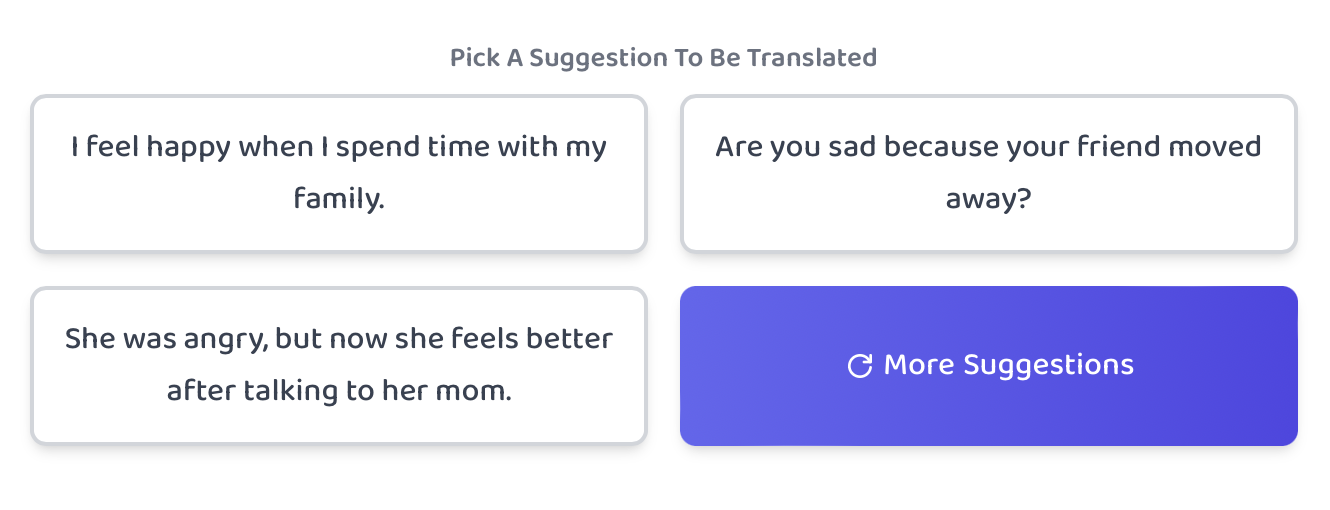Click the 'Pick A Suggestion To Be Translated' heading

click(x=663, y=58)
